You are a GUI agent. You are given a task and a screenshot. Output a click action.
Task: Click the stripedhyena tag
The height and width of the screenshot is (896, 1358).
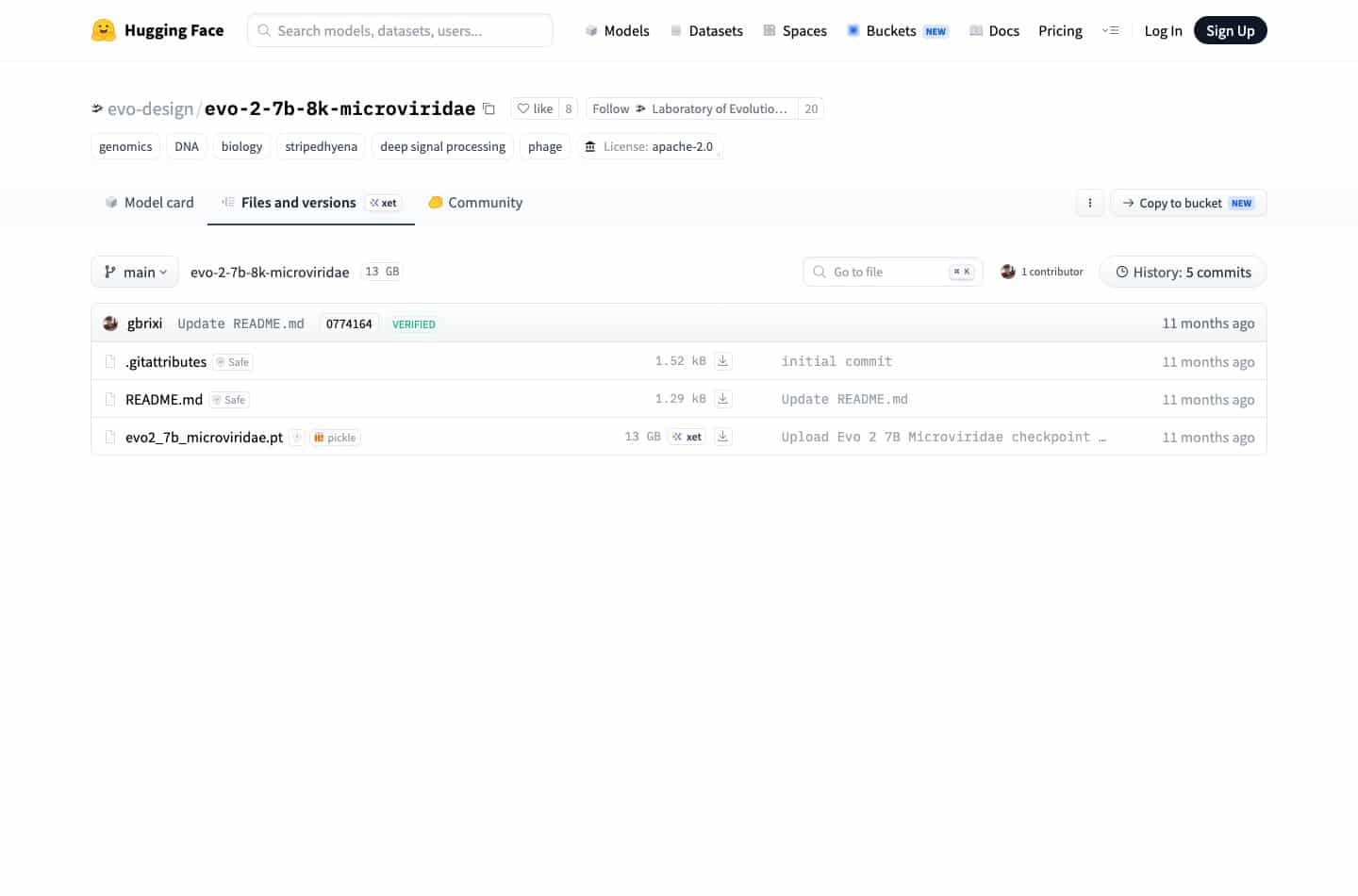click(322, 146)
